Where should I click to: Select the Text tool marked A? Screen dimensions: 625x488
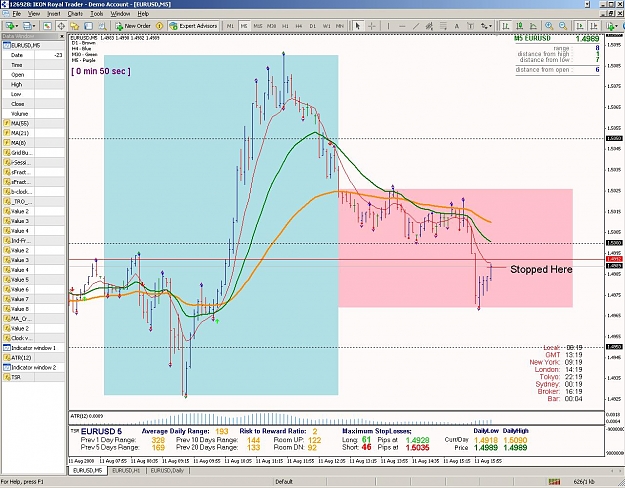click(456, 26)
